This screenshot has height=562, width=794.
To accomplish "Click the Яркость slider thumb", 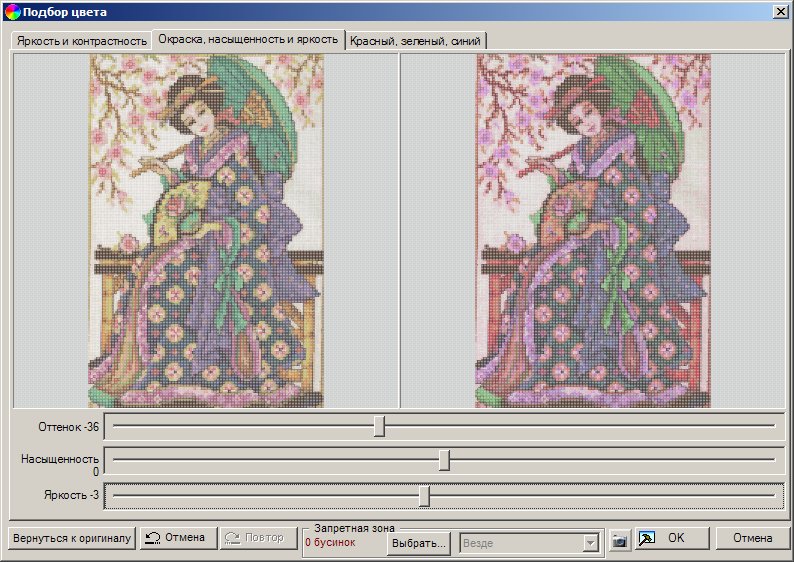I will coord(425,496).
